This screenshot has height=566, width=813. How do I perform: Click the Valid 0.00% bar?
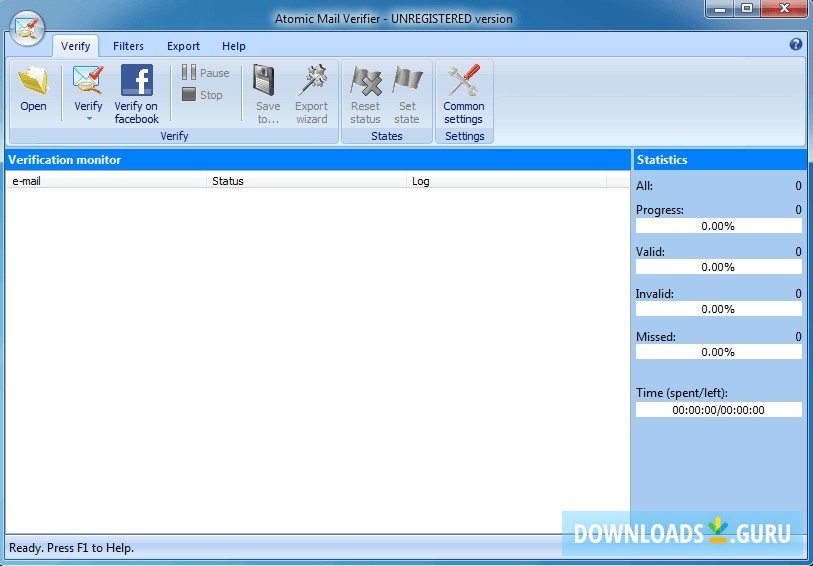tap(718, 267)
